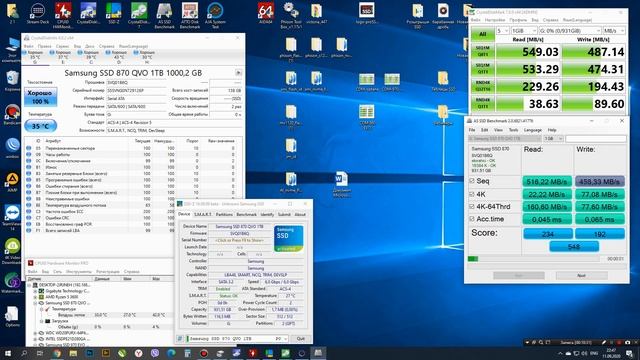This screenshot has height=360, width=640.
Task: Click the health status 100 % box
Action: point(40,97)
